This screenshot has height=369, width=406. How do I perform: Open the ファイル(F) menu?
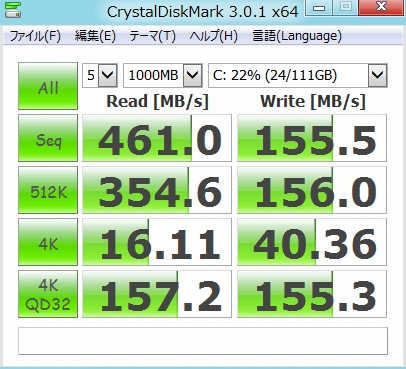(x=35, y=36)
